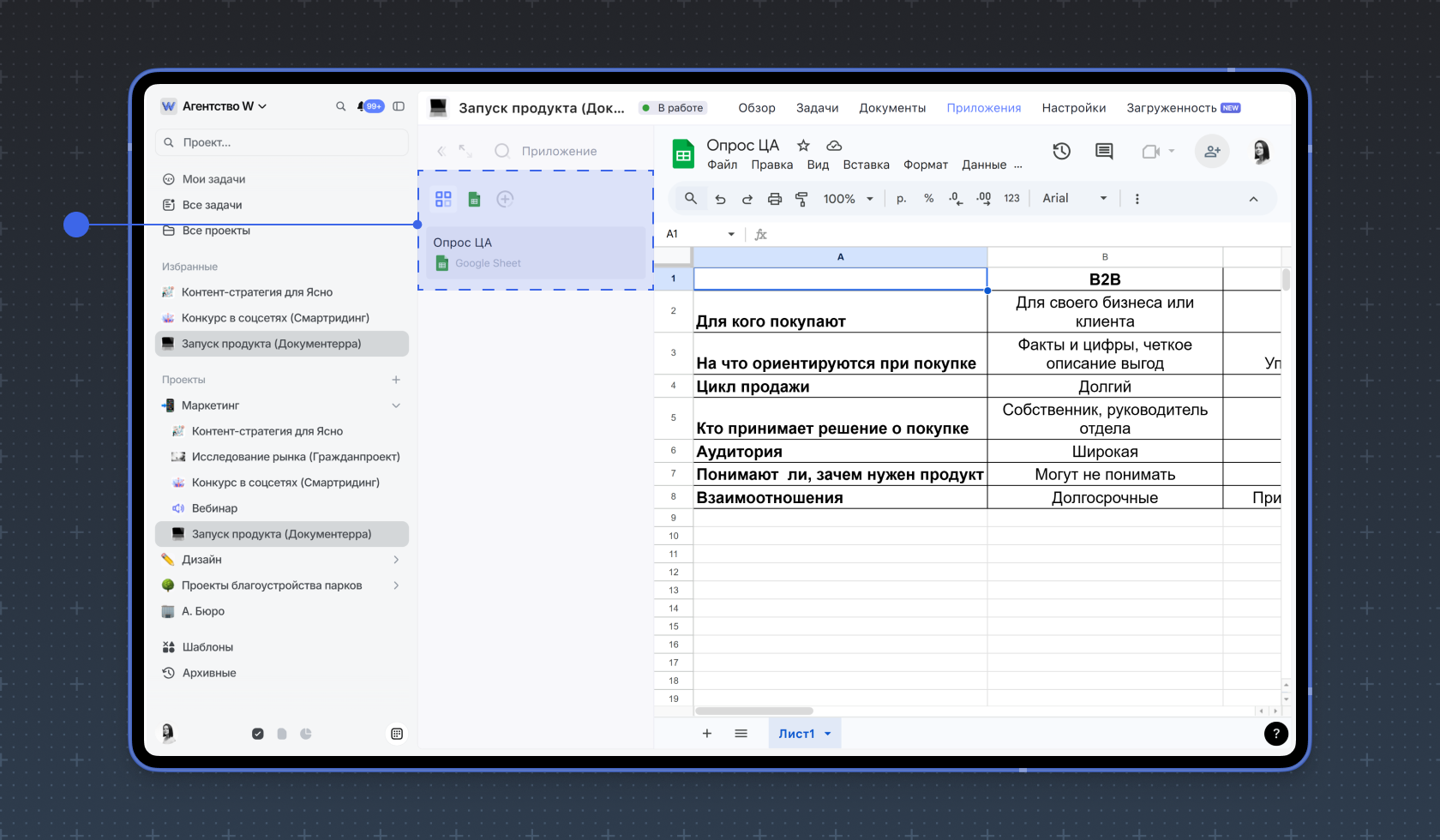The image size is (1440, 840).
Task: Switch to the Задачи tab
Action: tap(817, 108)
